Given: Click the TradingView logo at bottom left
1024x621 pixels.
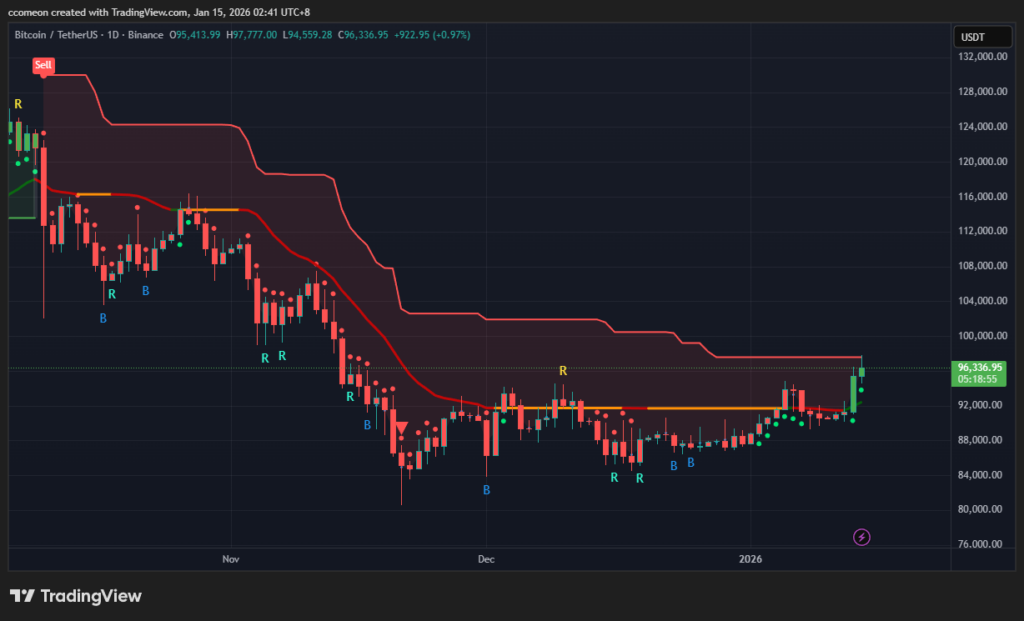Looking at the screenshot, I should [76, 596].
